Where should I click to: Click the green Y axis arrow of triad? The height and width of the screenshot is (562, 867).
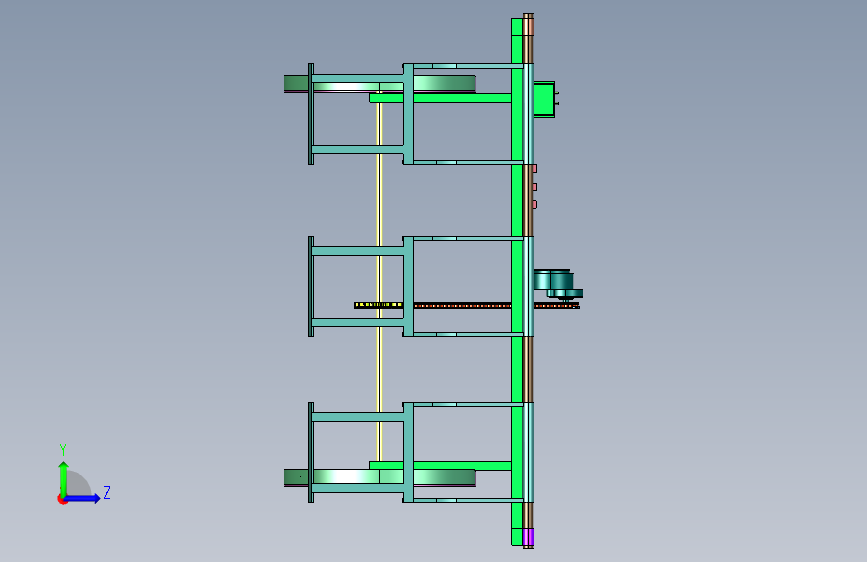click(x=64, y=479)
